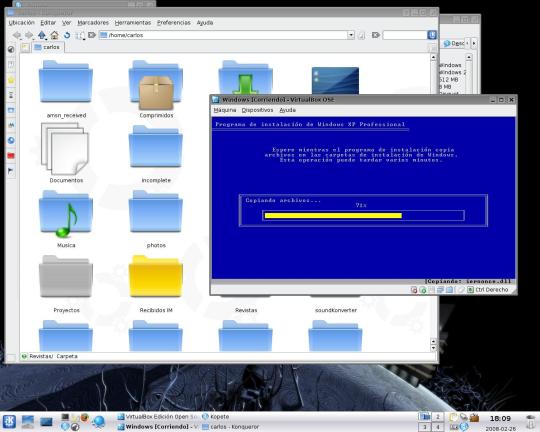Open the Ver menu in Konqueror
Viewport: 540px width, 432px height.
pyautogui.click(x=66, y=23)
